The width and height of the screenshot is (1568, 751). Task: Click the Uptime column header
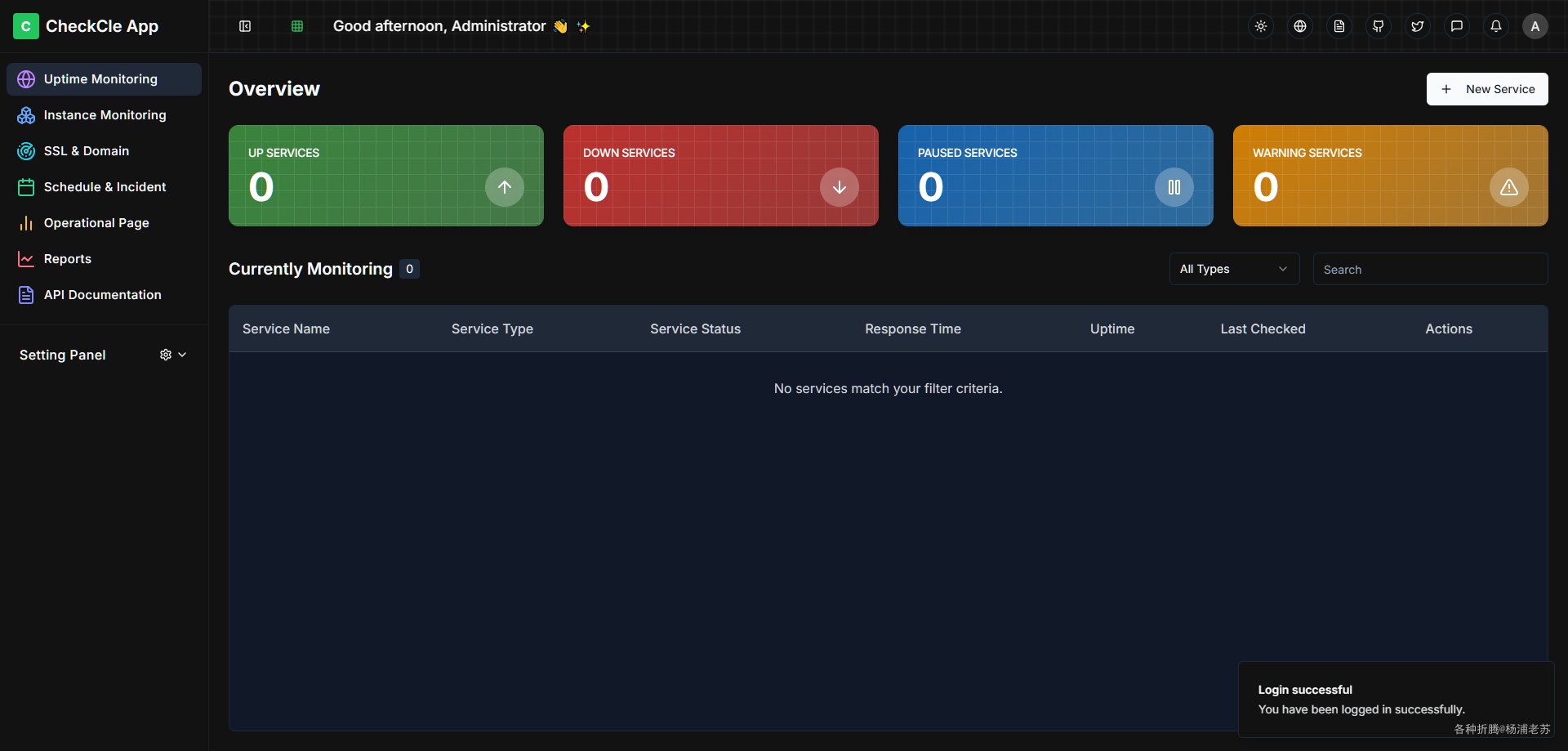[x=1112, y=329]
